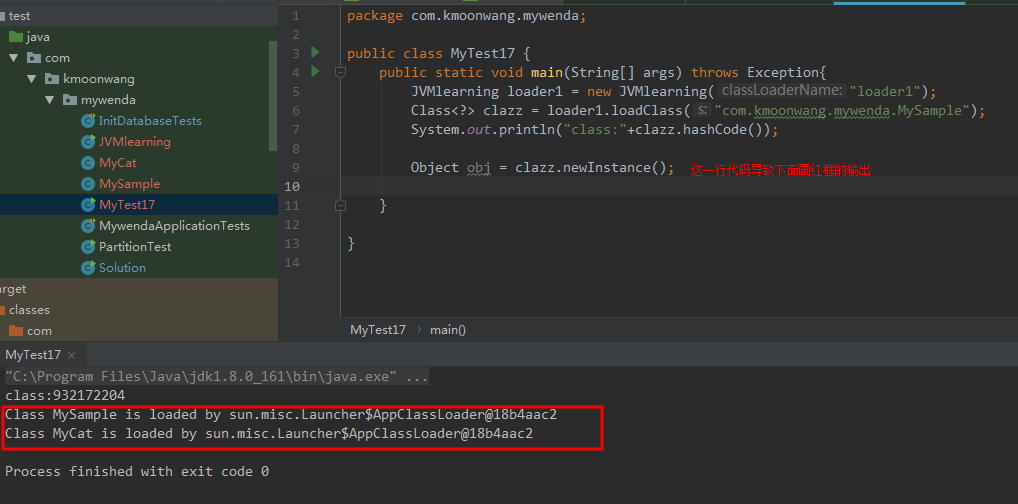The height and width of the screenshot is (504, 1018).
Task: Click the PartitionTest class icon
Action: [88, 247]
